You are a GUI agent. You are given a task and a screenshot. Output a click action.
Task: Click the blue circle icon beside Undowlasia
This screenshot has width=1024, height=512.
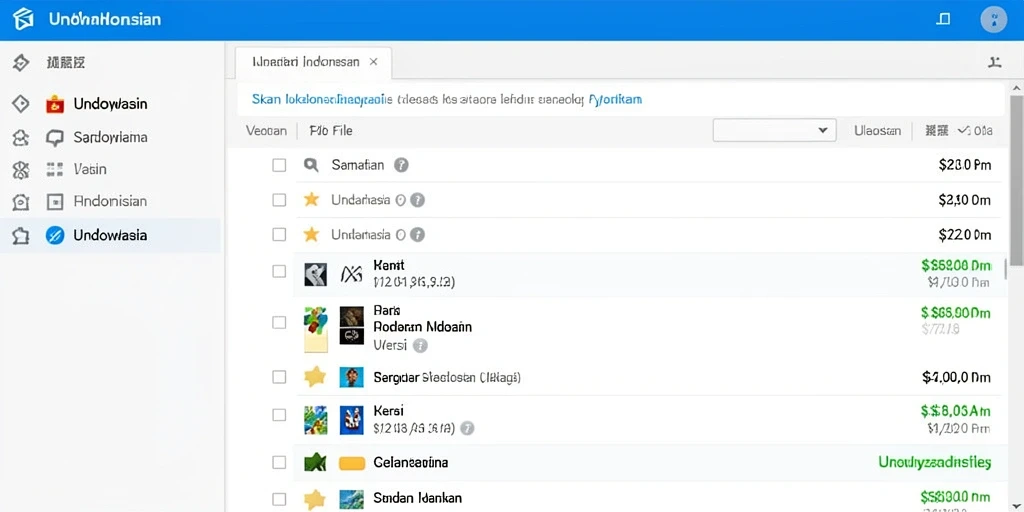point(55,235)
